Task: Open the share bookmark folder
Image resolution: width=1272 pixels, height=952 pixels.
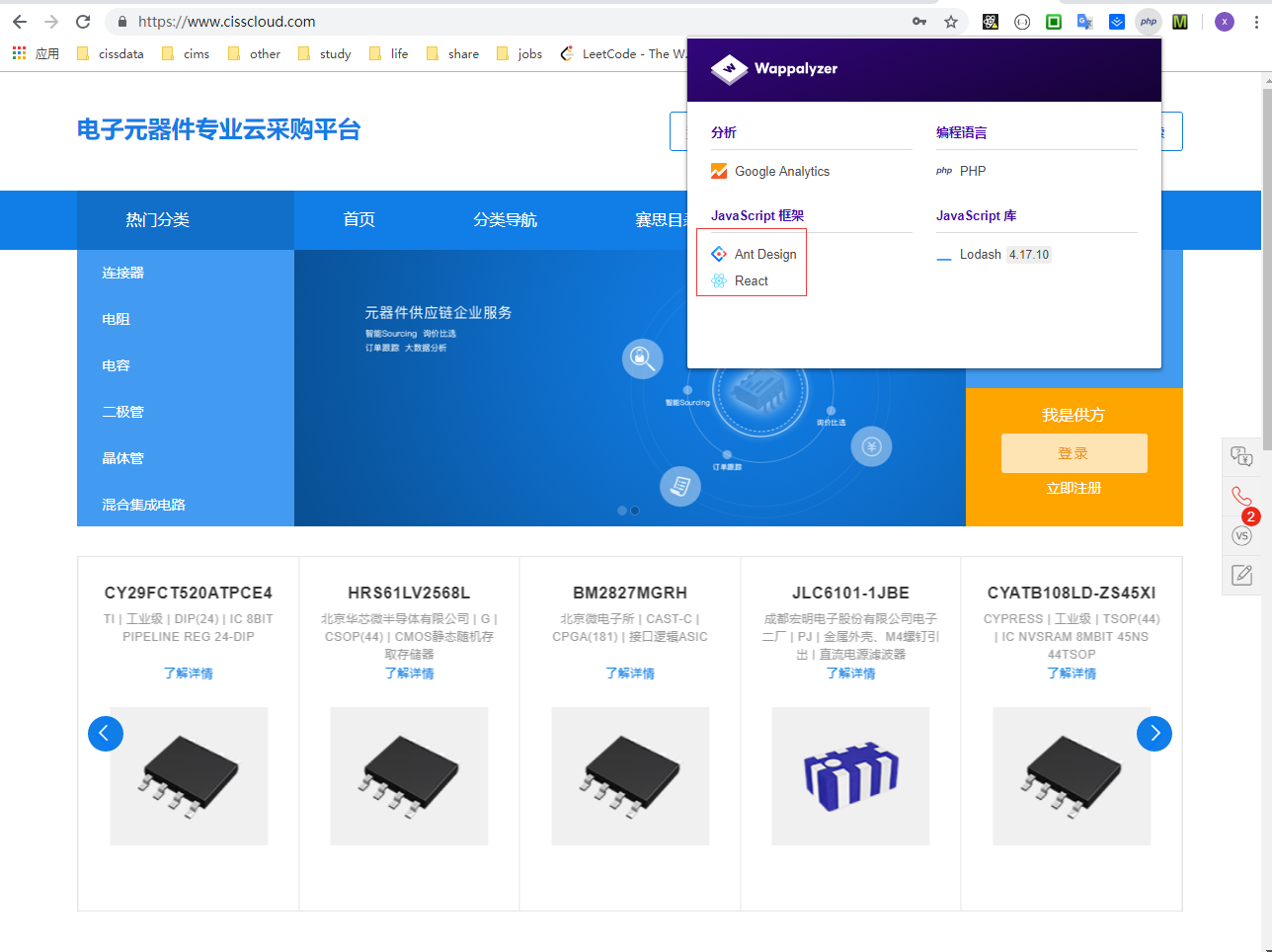Action: (x=452, y=53)
